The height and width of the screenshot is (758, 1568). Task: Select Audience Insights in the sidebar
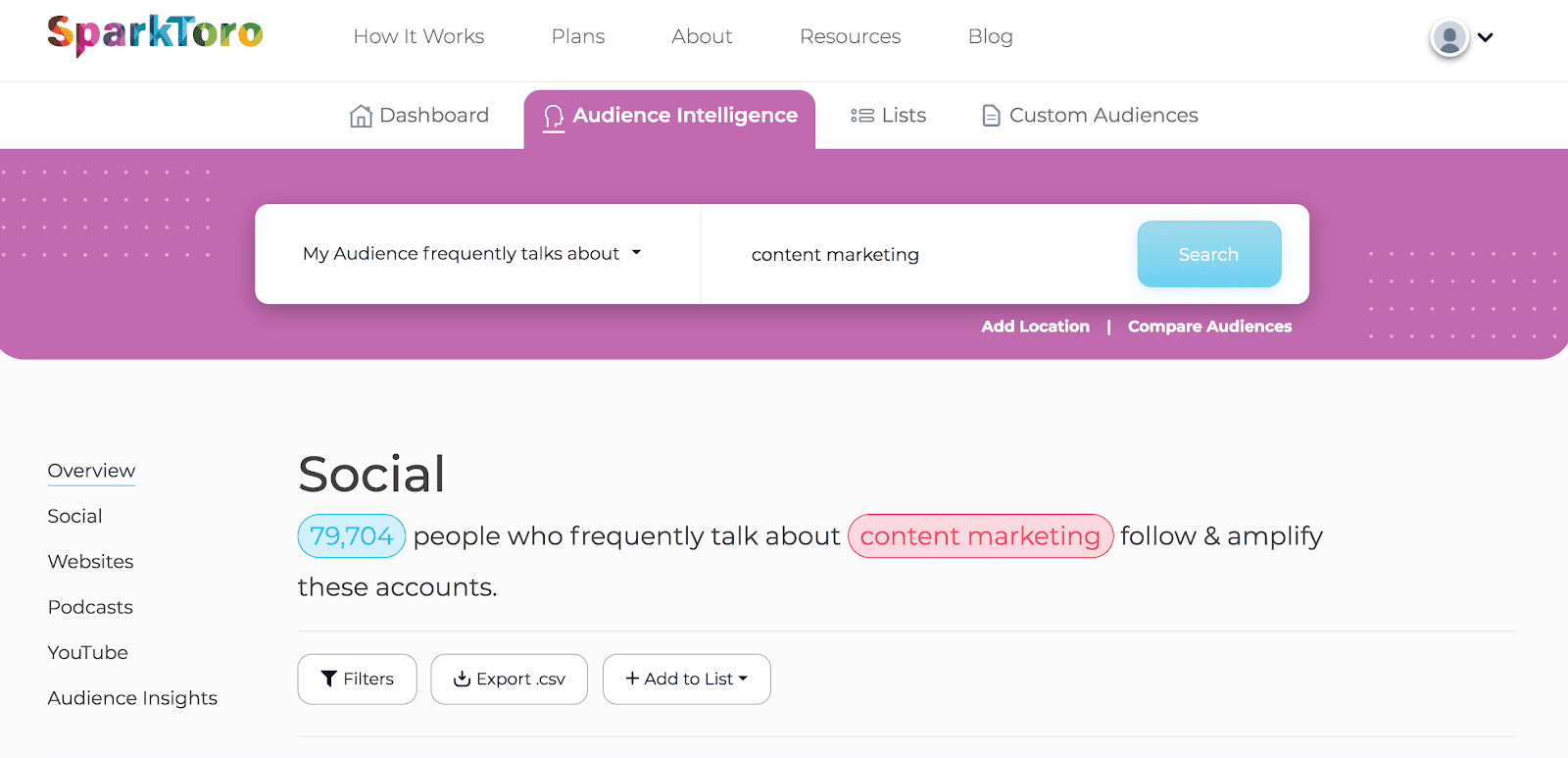[132, 698]
